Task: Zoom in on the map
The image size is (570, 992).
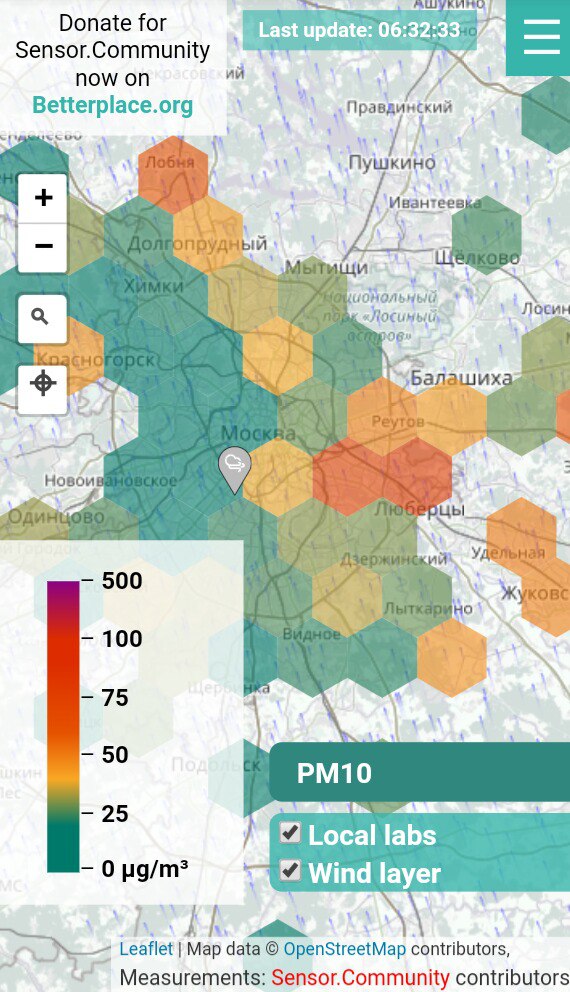Action: click(x=43, y=198)
